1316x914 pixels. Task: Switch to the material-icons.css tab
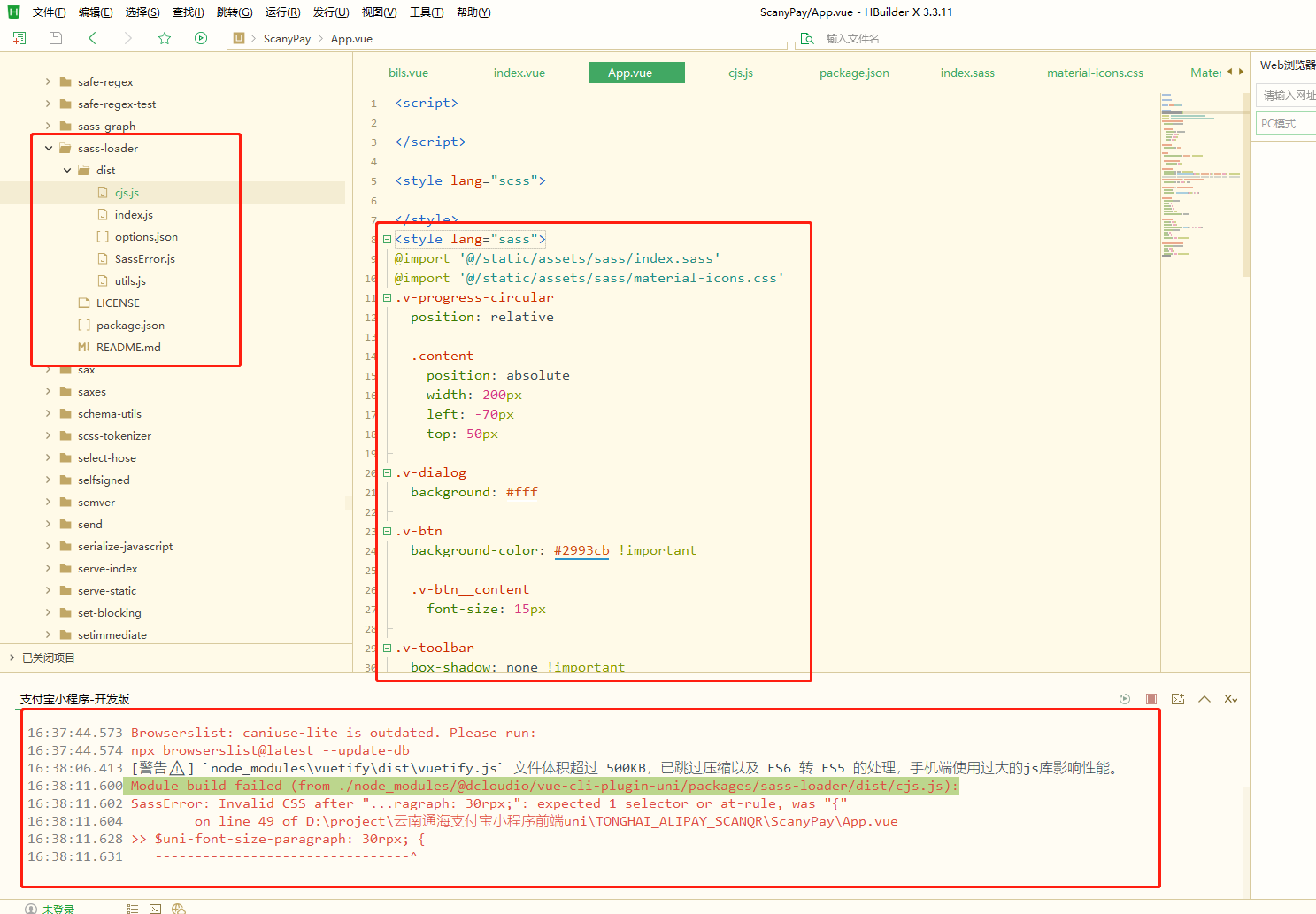[1095, 73]
